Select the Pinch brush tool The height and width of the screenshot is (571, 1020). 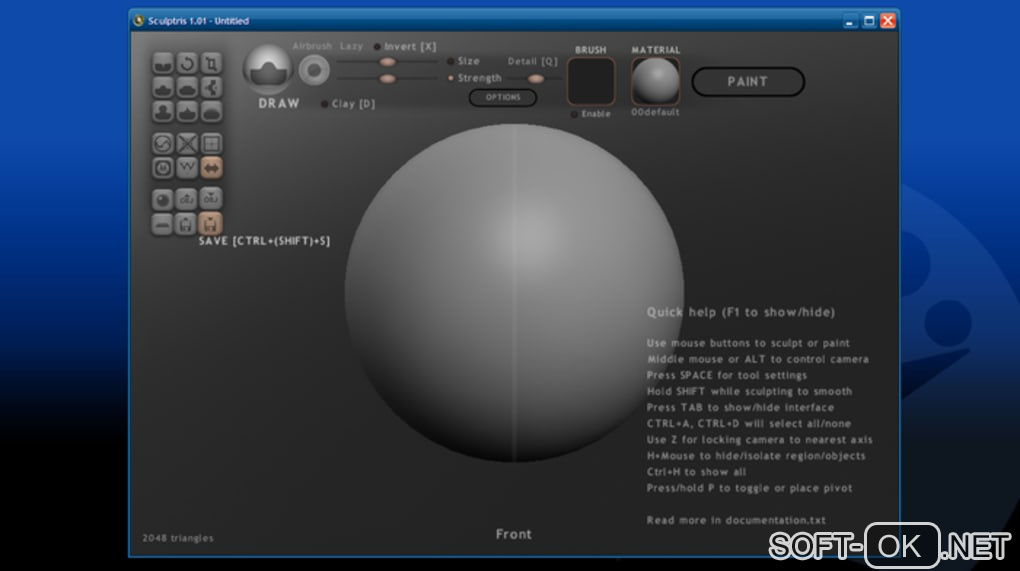(x=187, y=112)
